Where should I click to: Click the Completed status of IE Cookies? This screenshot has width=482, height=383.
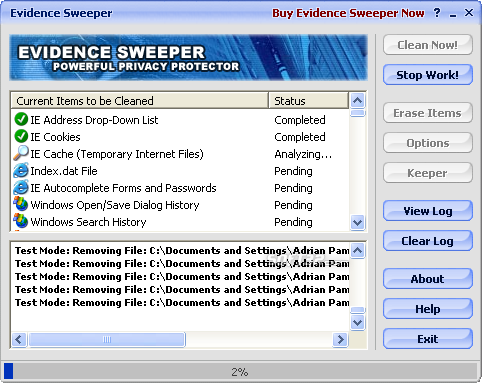point(300,137)
